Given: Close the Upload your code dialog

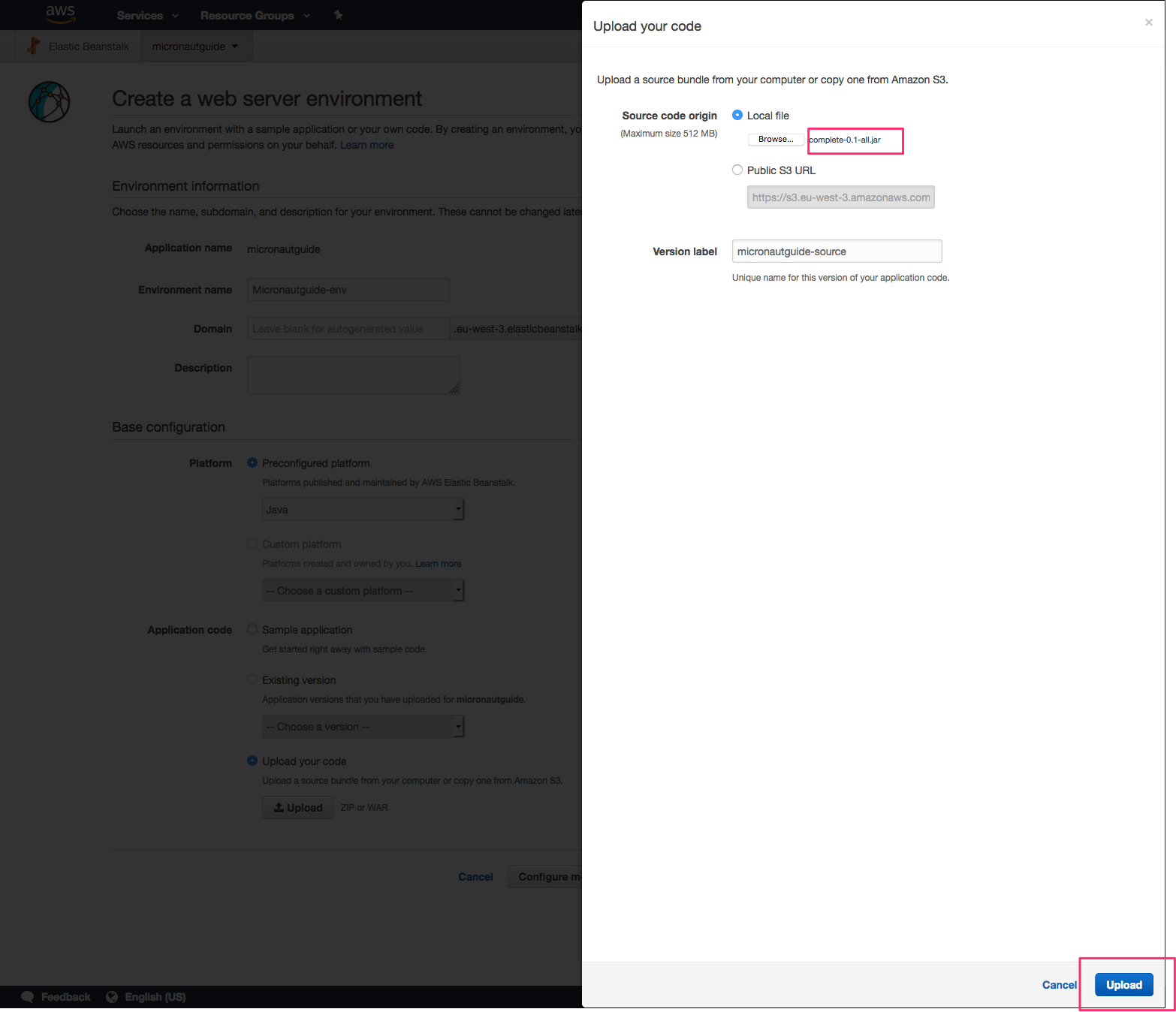Looking at the screenshot, I should click(x=1148, y=23).
